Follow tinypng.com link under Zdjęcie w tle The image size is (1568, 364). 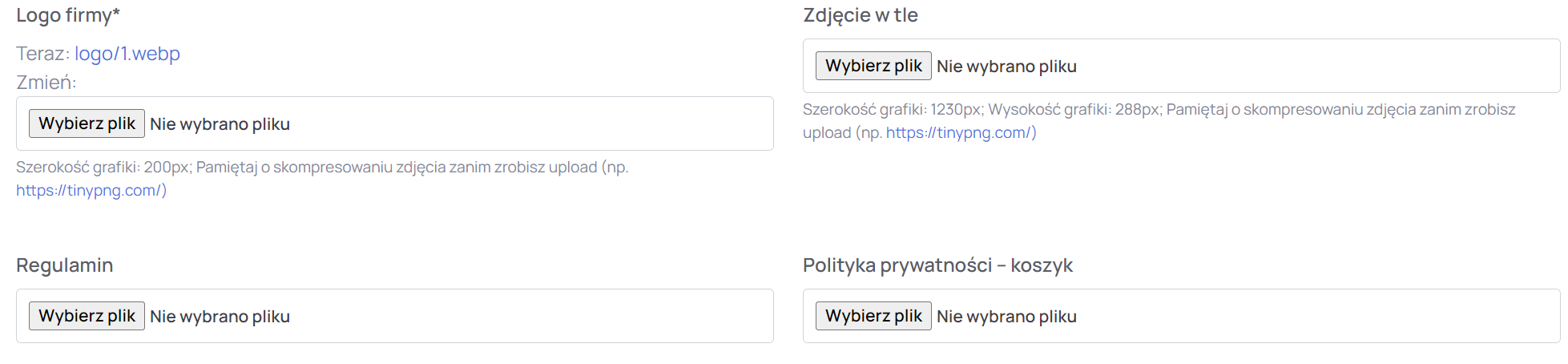[961, 132]
